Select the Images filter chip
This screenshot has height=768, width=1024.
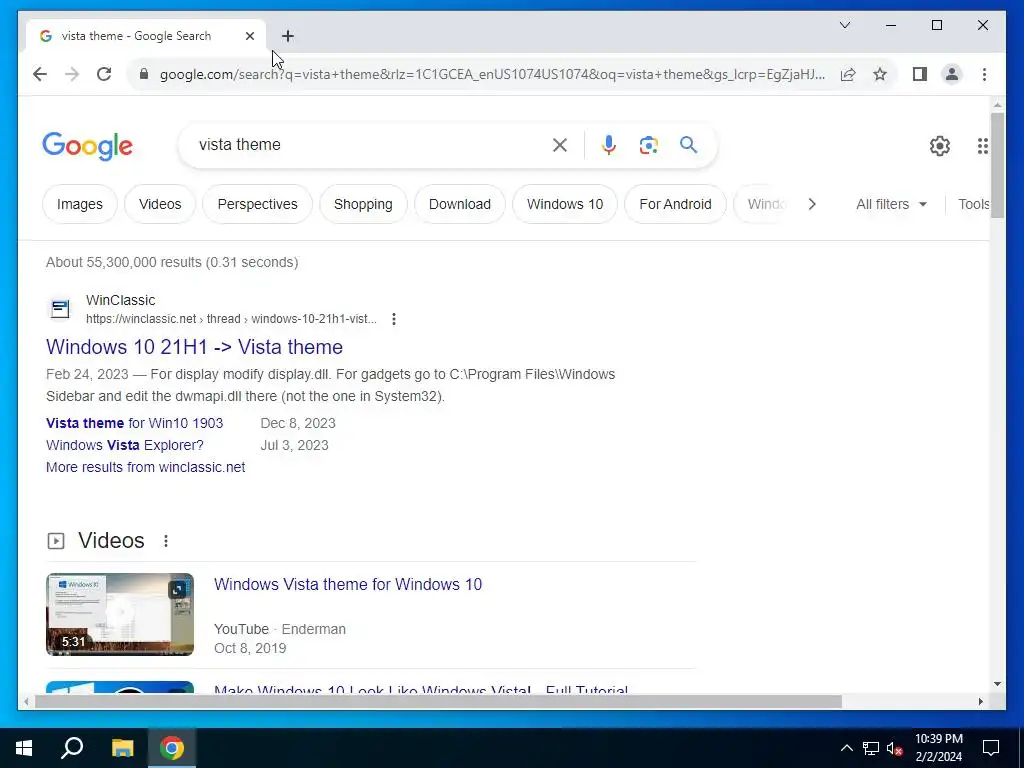(x=80, y=204)
